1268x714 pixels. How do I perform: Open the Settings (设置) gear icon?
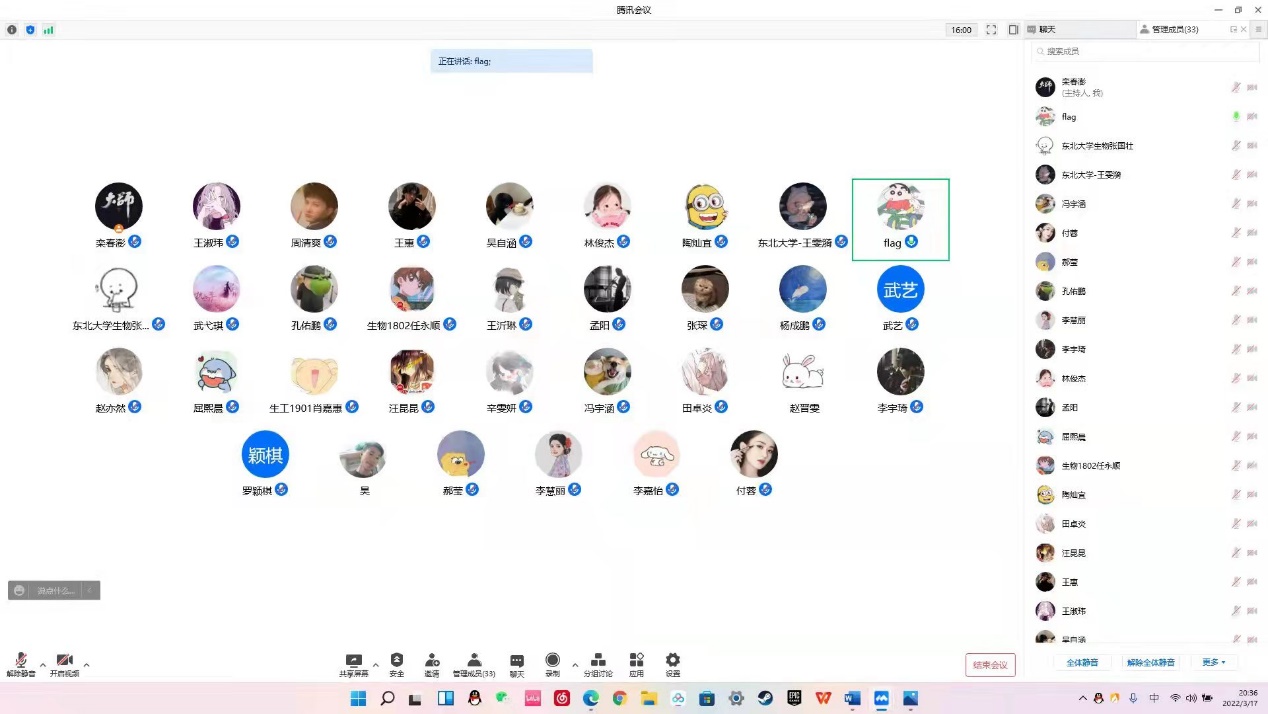pyautogui.click(x=673, y=662)
